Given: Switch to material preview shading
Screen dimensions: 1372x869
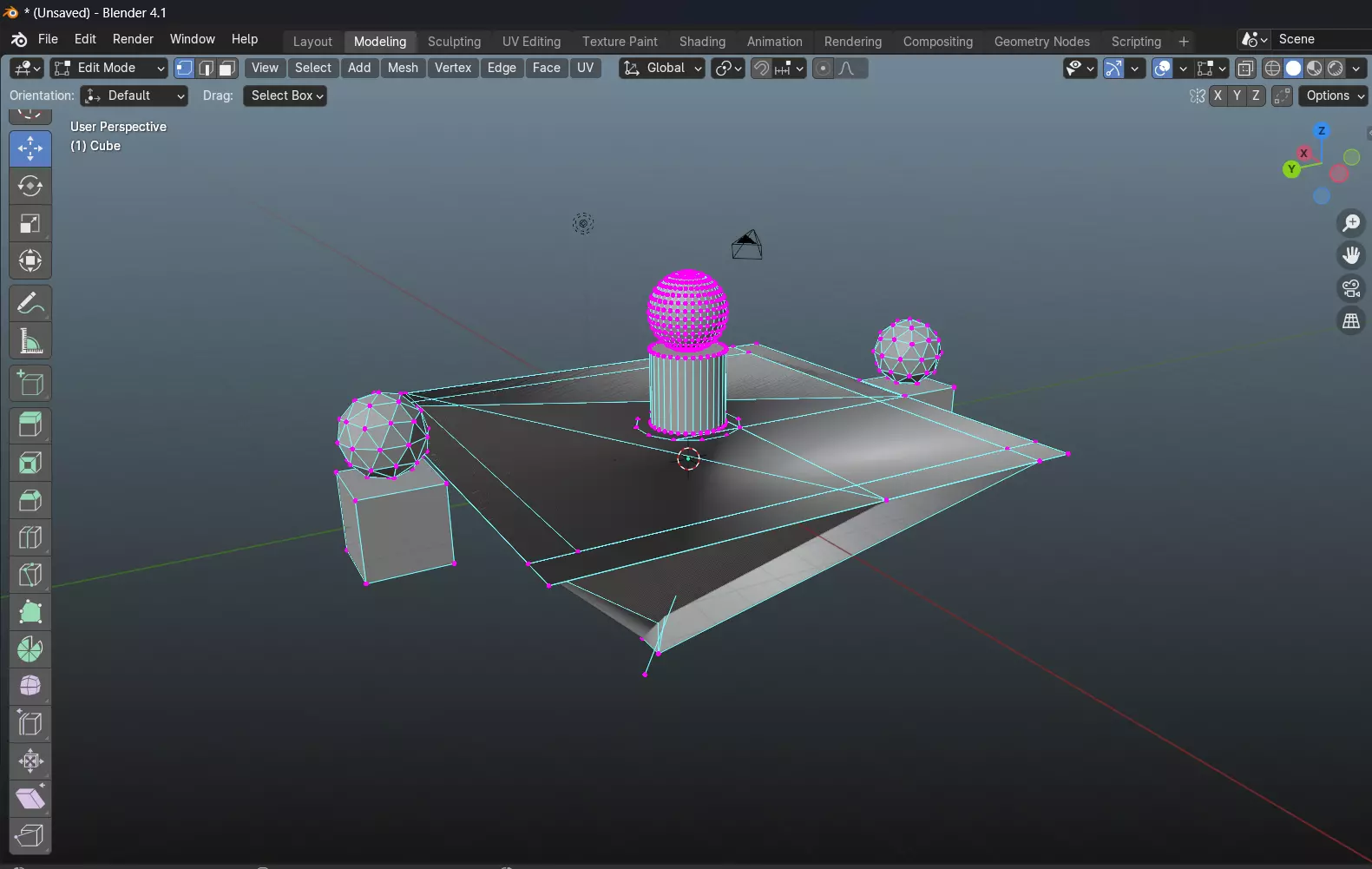Looking at the screenshot, I should coord(1314,68).
